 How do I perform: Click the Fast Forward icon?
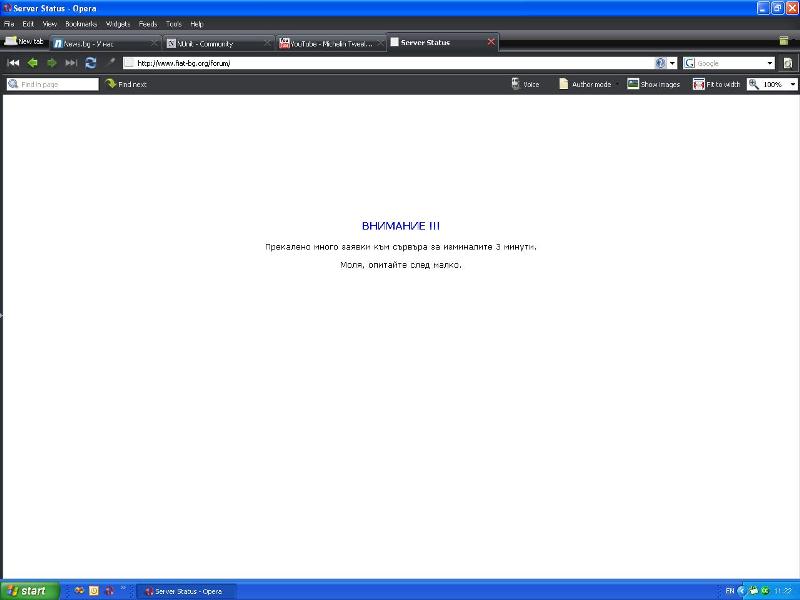(x=71, y=63)
